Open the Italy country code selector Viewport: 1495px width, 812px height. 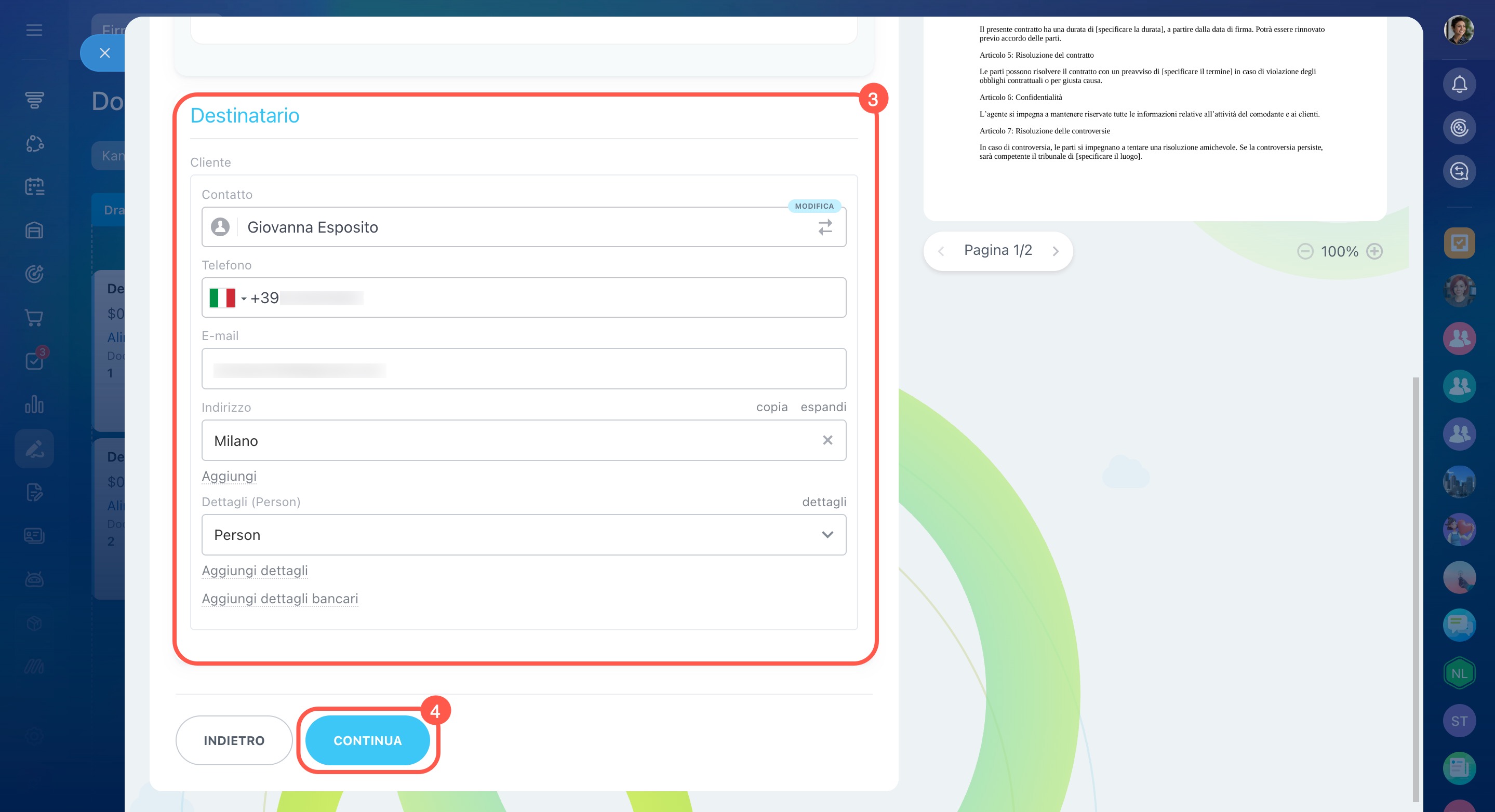click(228, 298)
